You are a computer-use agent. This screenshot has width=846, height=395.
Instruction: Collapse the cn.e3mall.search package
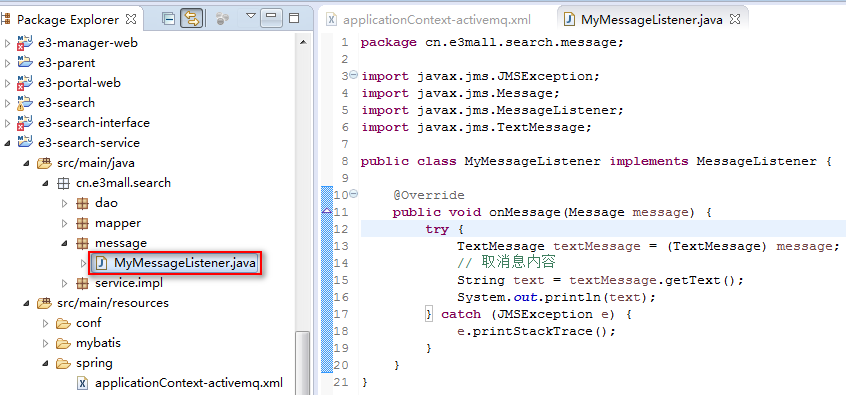(46, 183)
